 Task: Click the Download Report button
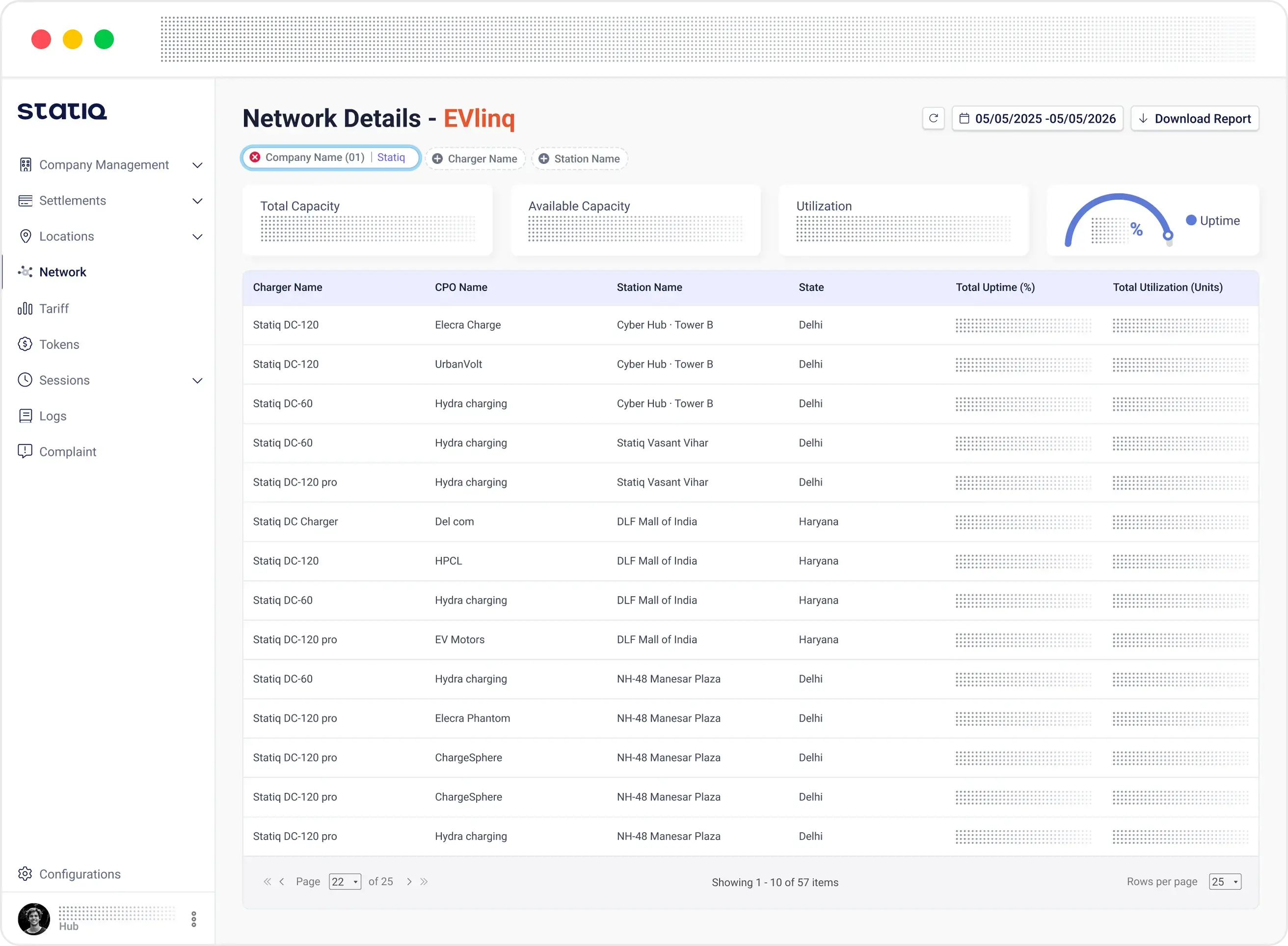pos(1195,119)
